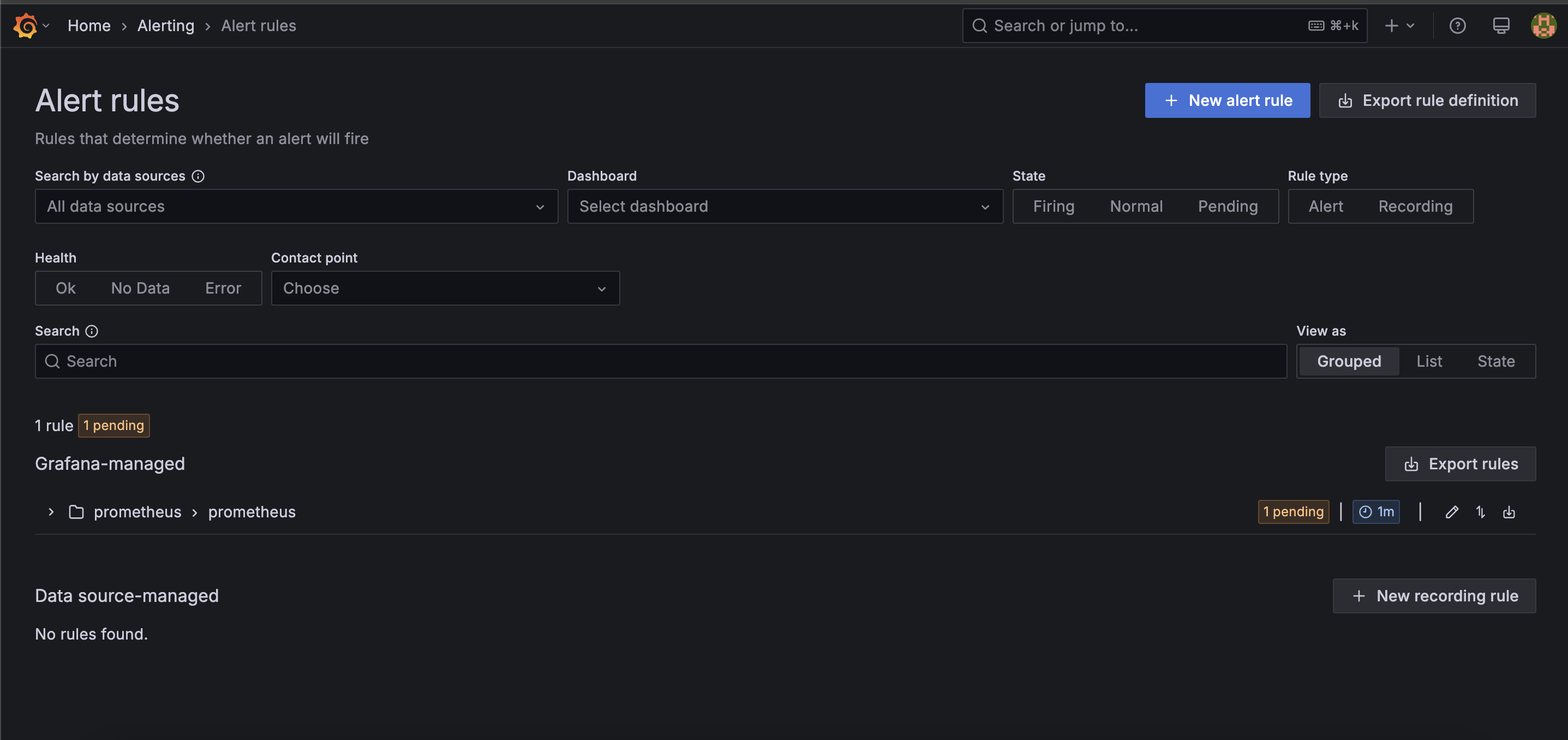This screenshot has height=740, width=1568.
Task: Open the Contact point Choose dropdown
Action: click(x=445, y=288)
